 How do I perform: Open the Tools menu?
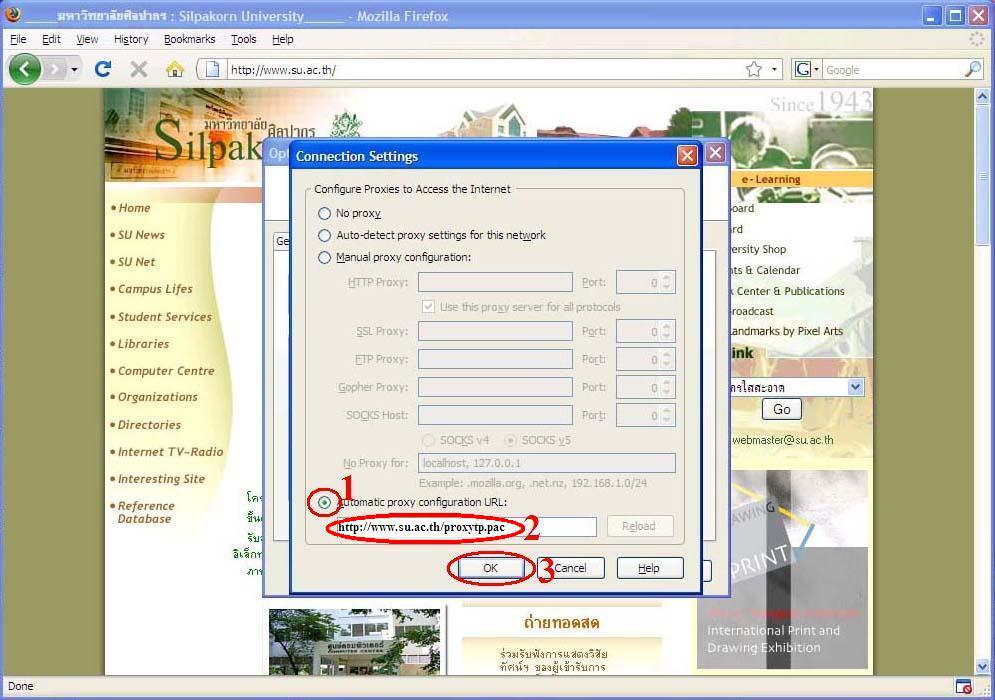(244, 39)
